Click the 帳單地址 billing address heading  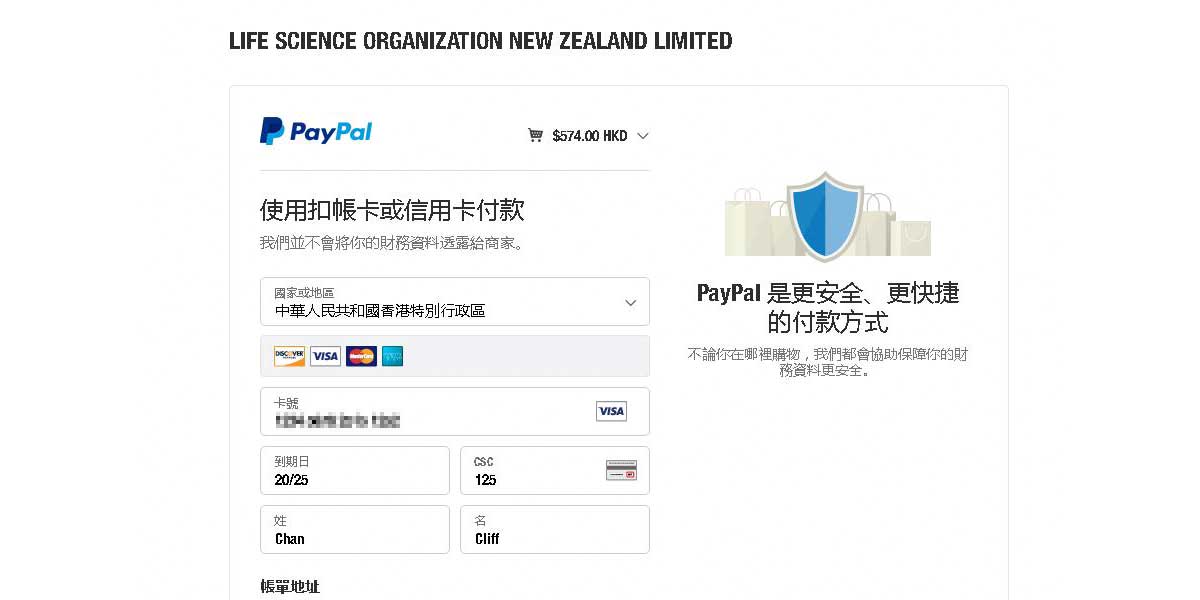tap(290, 587)
